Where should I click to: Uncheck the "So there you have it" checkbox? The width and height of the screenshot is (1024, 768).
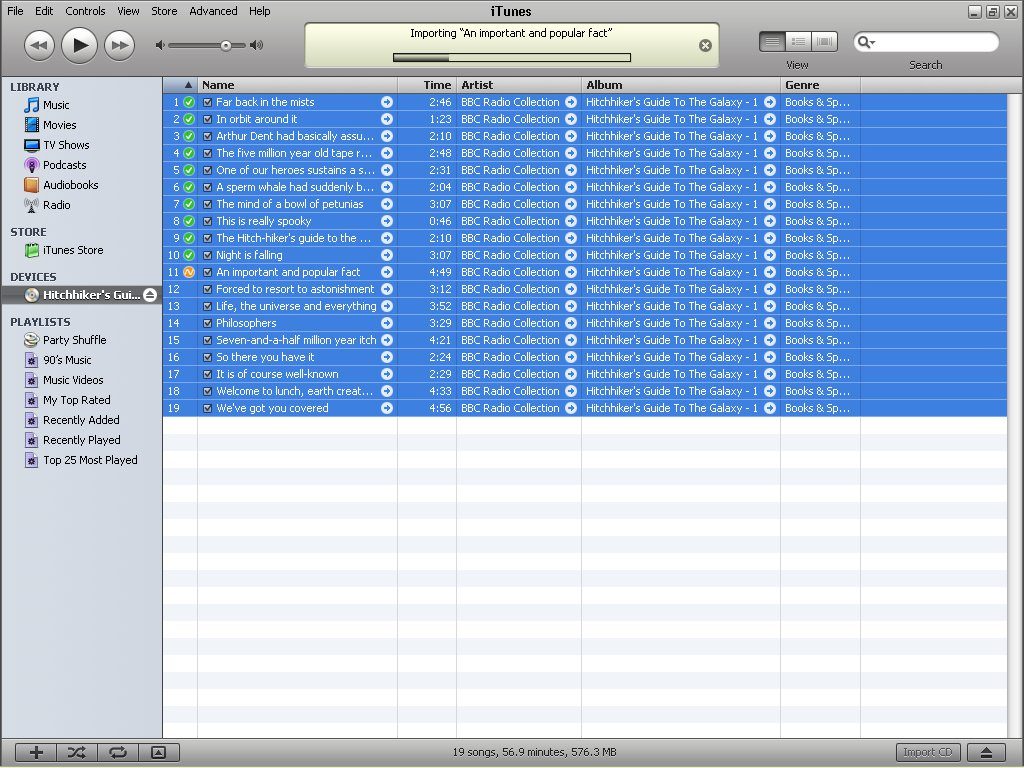coord(207,357)
